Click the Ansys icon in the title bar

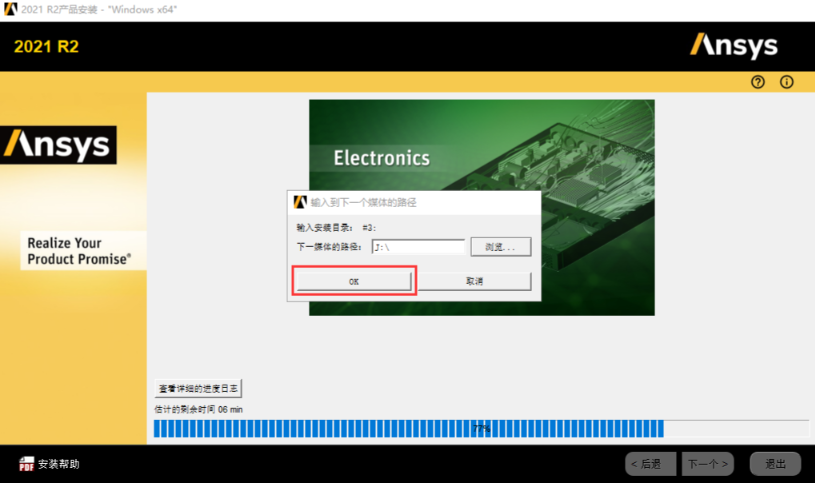coord(10,9)
